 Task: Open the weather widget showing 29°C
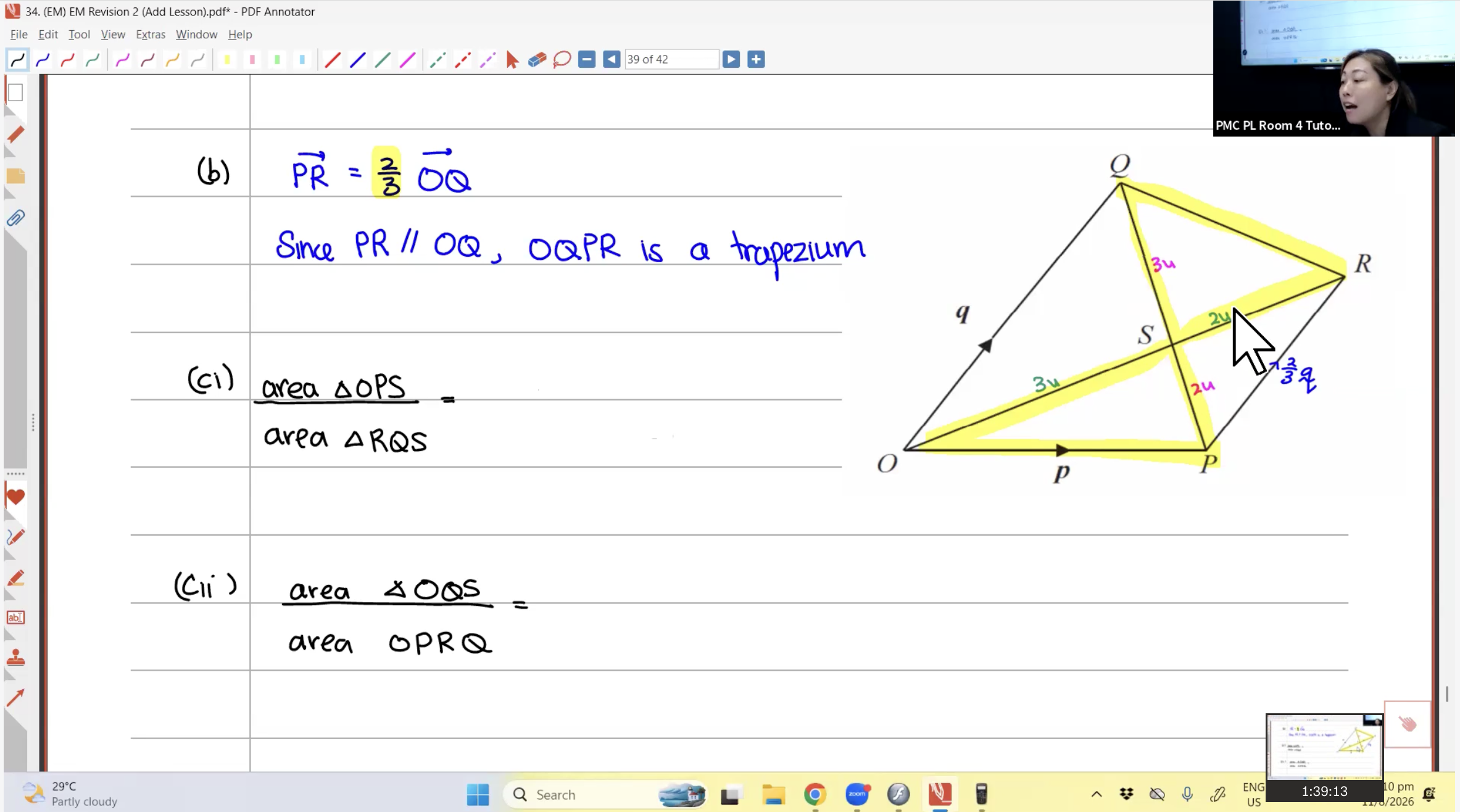click(x=70, y=794)
